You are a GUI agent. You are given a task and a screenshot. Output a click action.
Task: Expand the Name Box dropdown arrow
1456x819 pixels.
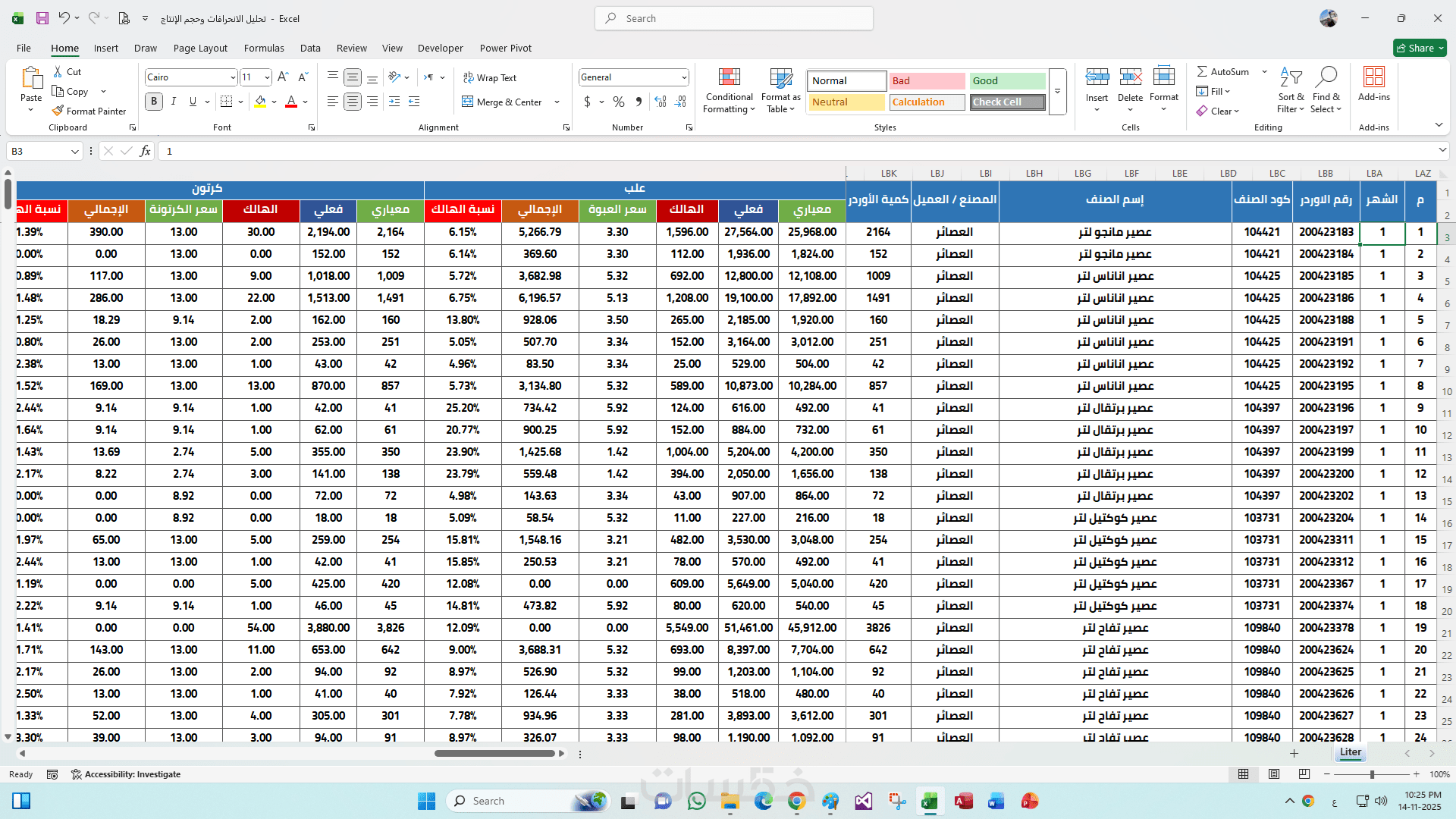(x=74, y=152)
